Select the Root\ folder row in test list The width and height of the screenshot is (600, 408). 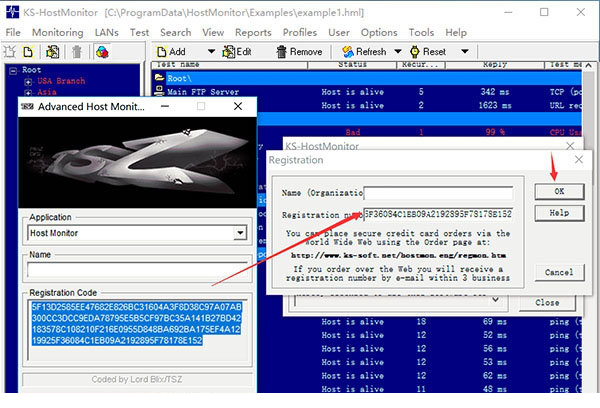pyautogui.click(x=367, y=78)
